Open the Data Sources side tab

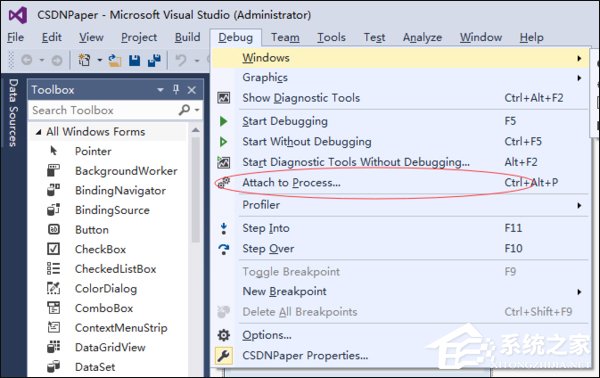[13, 112]
